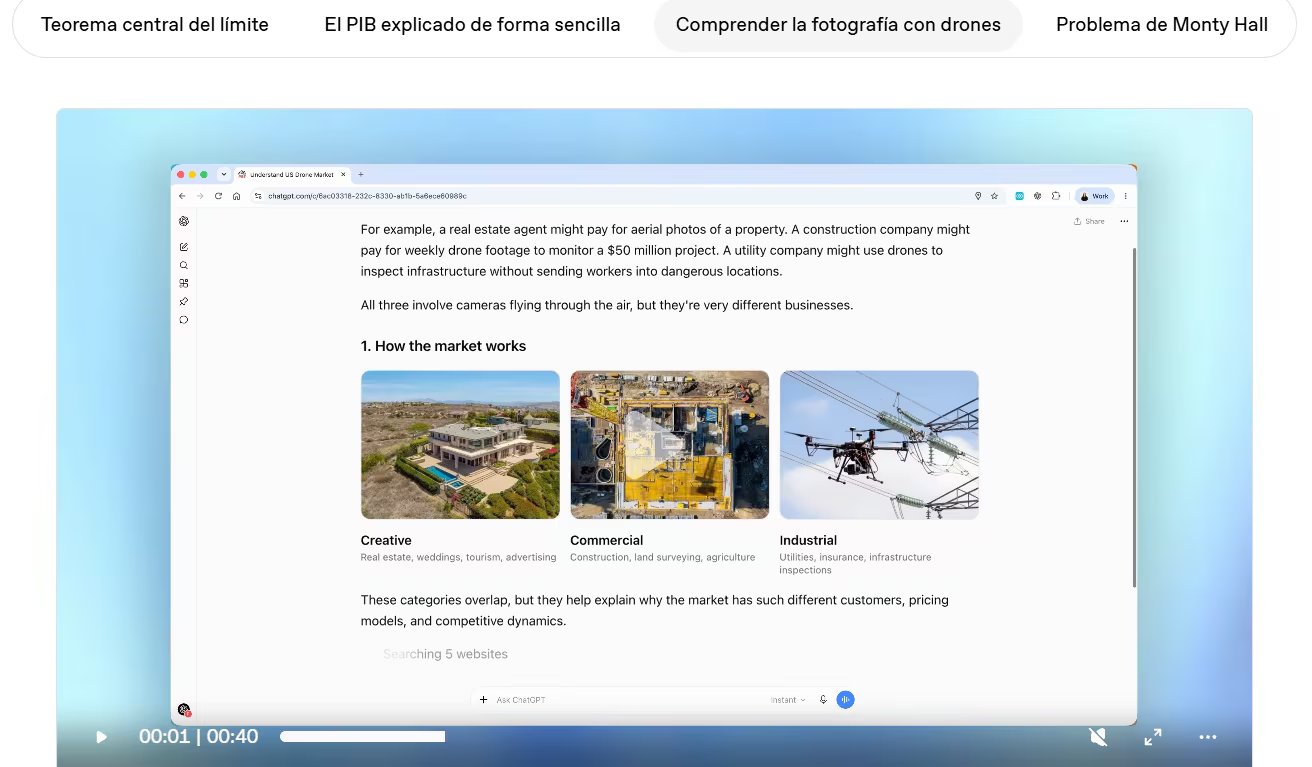Open the Industrial drone power line image
Image resolution: width=1312 pixels, height=767 pixels.
(879, 445)
